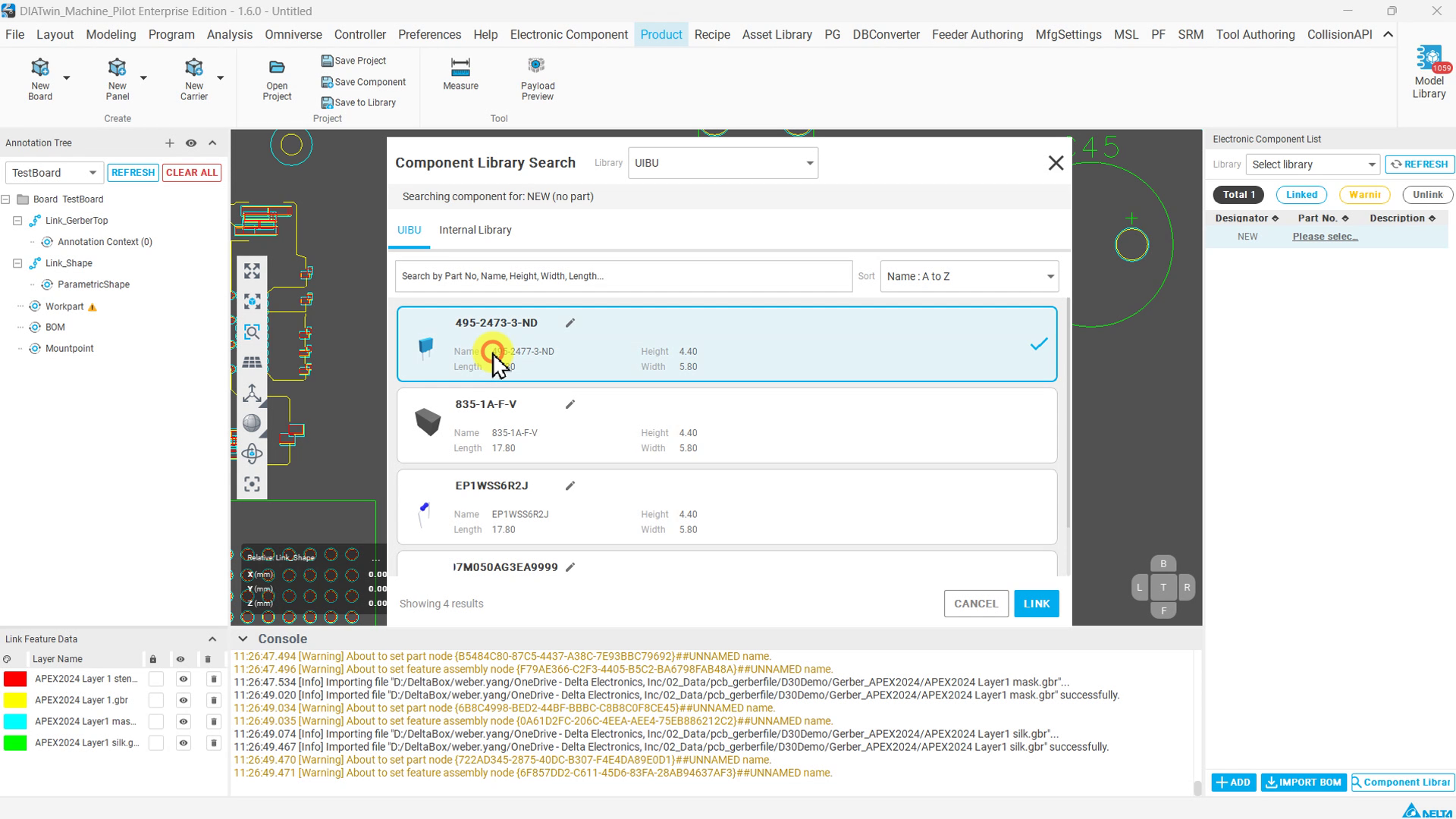Add annotation with the plus icon
Viewport: 1456px width, 819px height.
pyautogui.click(x=169, y=143)
